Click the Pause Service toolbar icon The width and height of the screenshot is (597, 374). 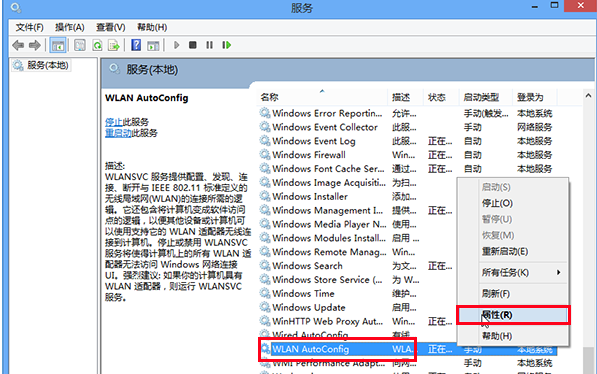(209, 45)
